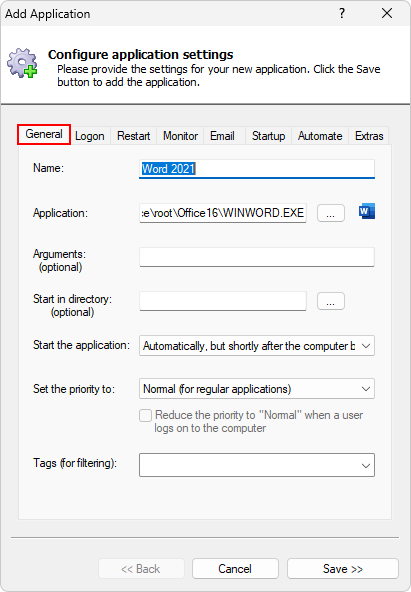
Task: Go to the Email tab
Action: [x=222, y=136]
